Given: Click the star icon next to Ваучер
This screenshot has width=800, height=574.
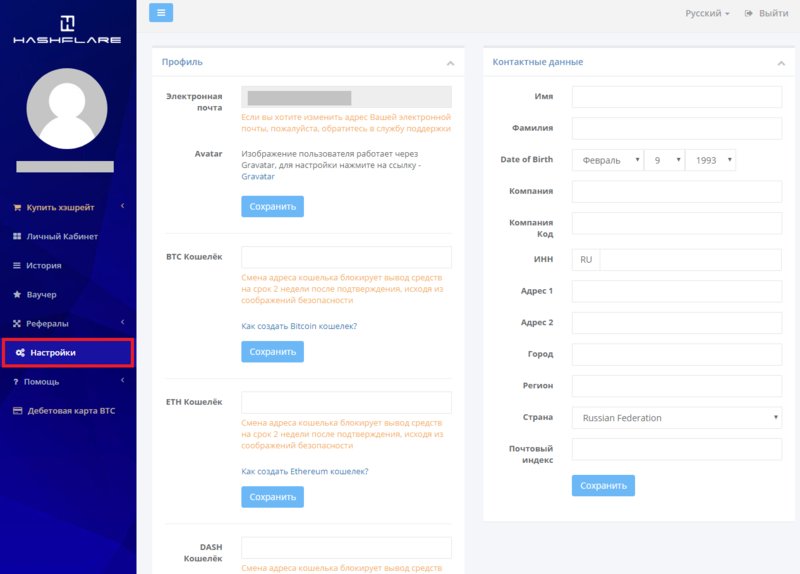Looking at the screenshot, I should tap(17, 295).
